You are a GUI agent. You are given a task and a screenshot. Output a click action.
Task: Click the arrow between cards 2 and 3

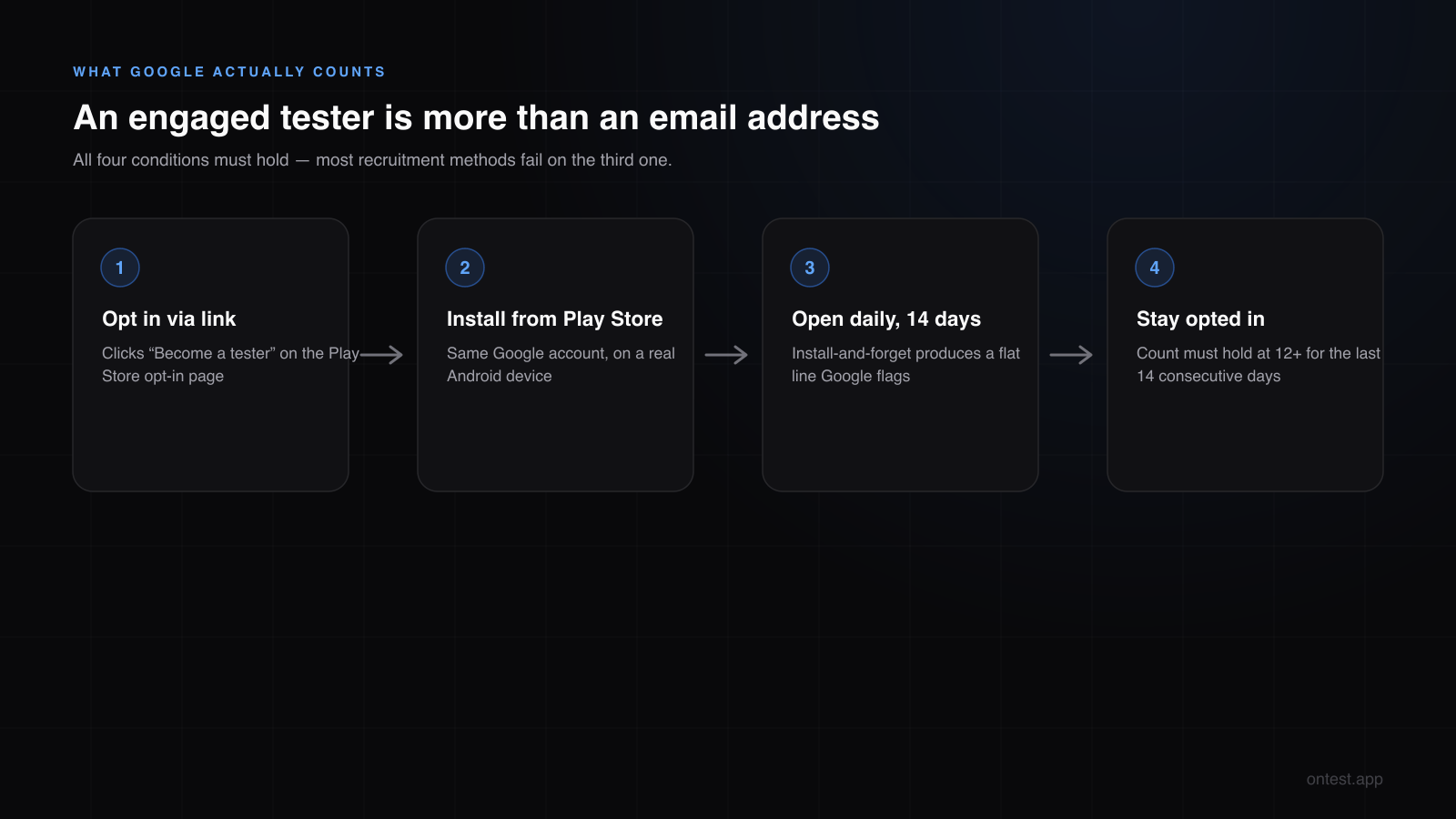pos(727,355)
